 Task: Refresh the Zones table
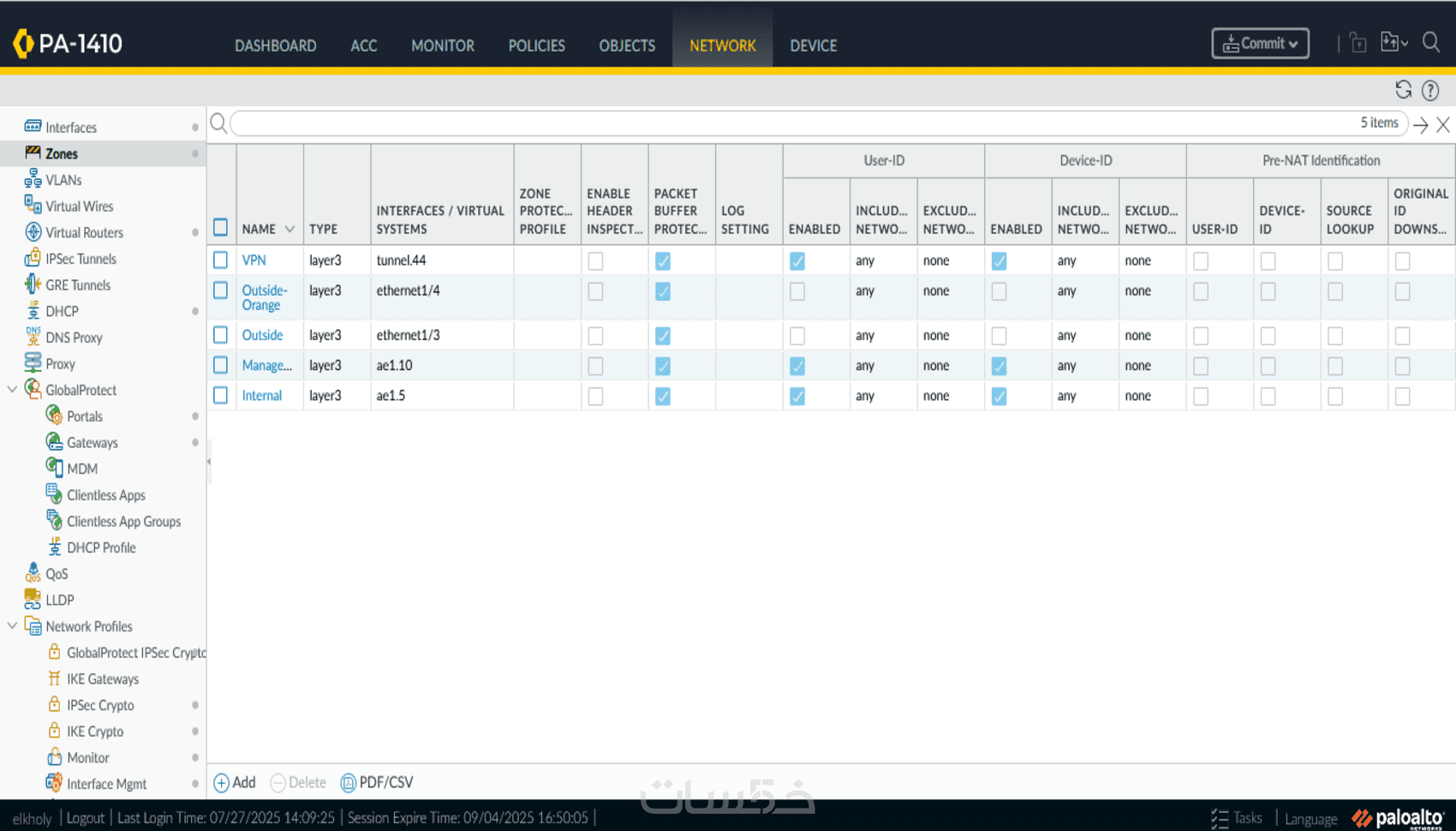click(x=1403, y=90)
